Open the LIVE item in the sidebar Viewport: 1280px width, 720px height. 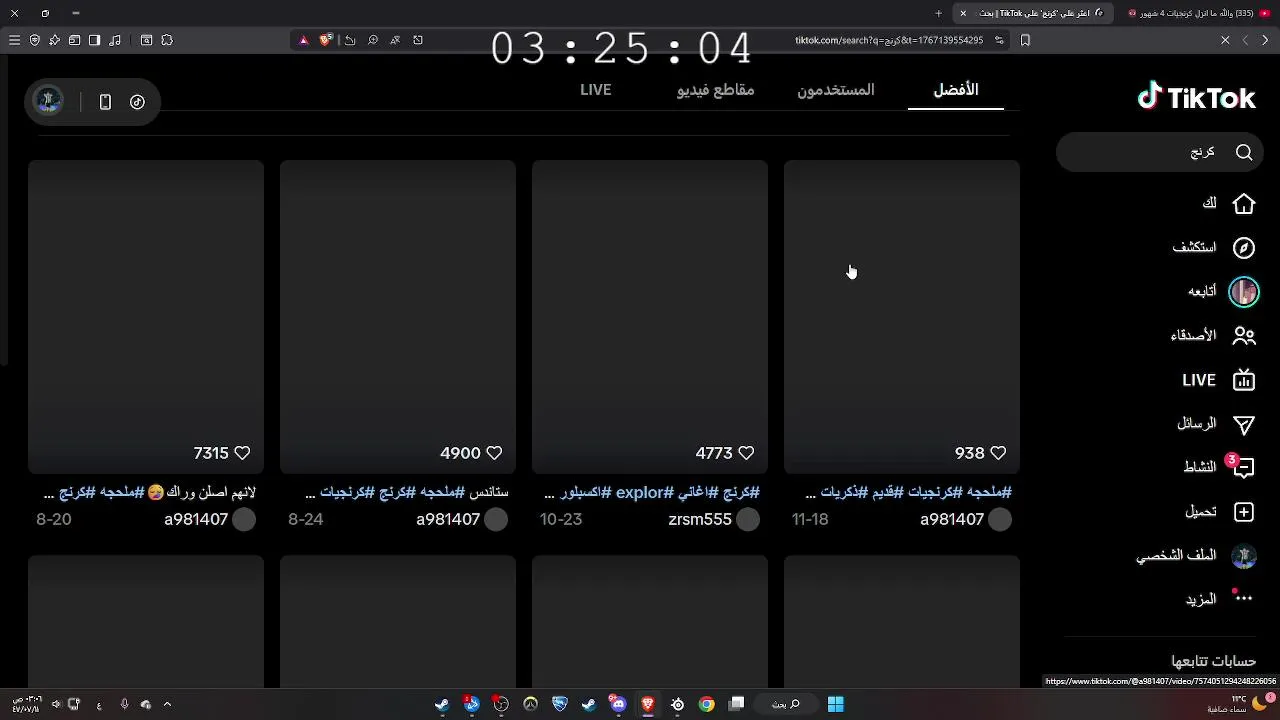point(1218,380)
